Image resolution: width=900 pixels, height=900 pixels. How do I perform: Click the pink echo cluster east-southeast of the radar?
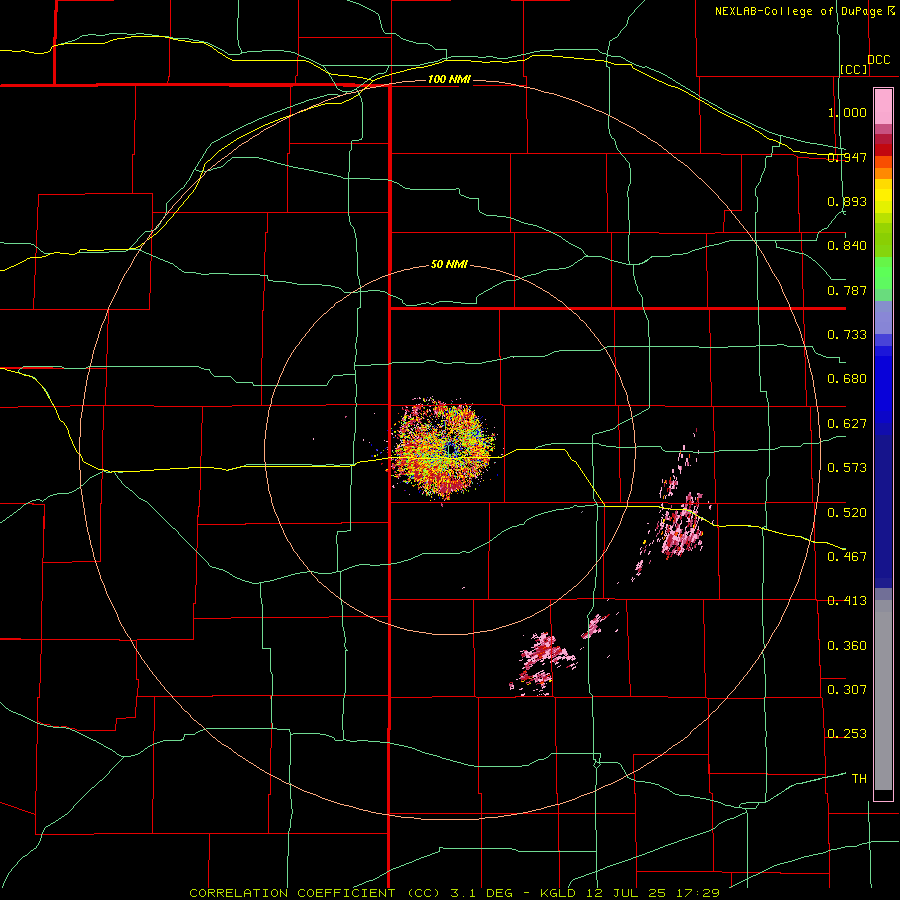click(x=682, y=525)
